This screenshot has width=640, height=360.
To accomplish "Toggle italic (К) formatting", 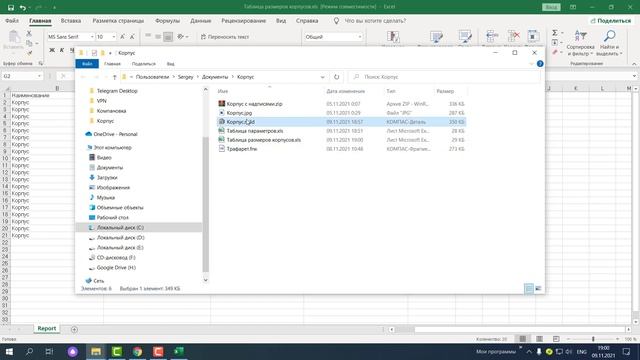I will click(x=62, y=50).
